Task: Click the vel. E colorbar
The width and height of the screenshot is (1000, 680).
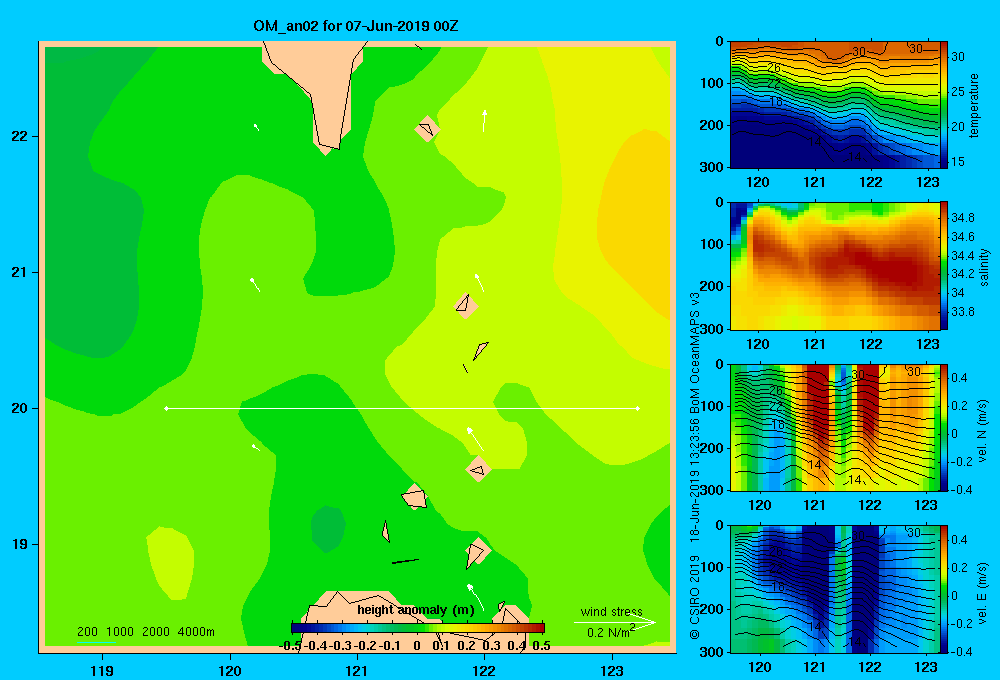Action: pyautogui.click(x=944, y=589)
